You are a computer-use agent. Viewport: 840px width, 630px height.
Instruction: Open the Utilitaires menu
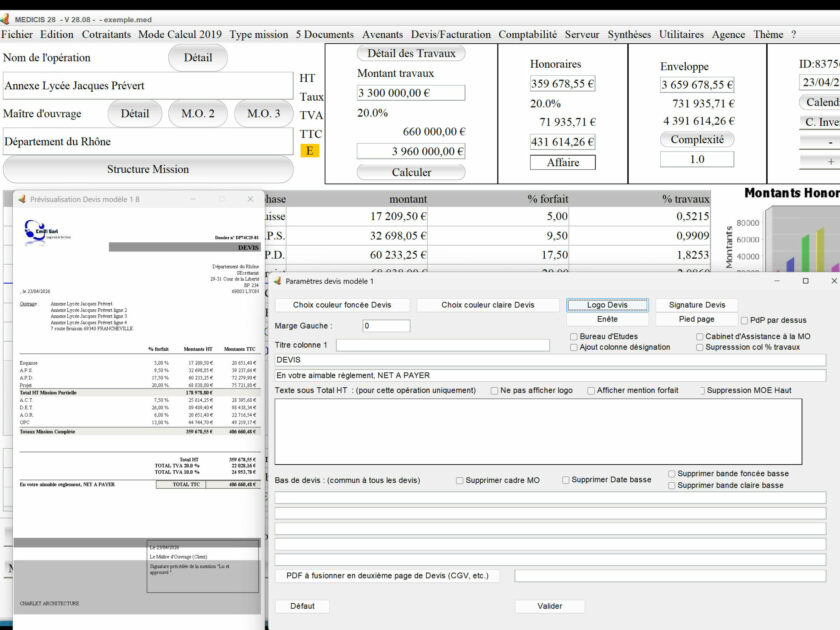tap(681, 34)
